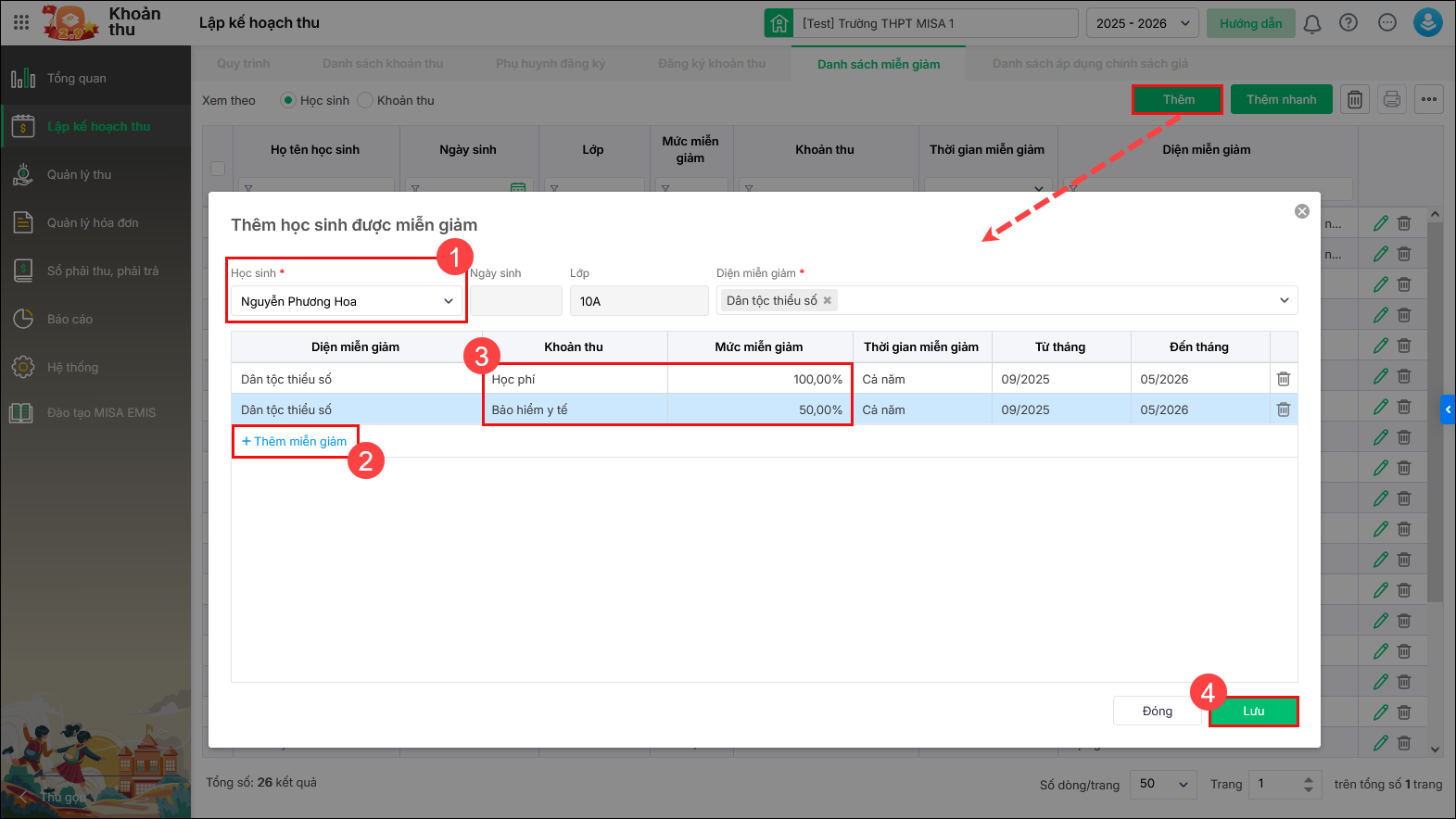Select the Khoản thu radio button

[365, 100]
